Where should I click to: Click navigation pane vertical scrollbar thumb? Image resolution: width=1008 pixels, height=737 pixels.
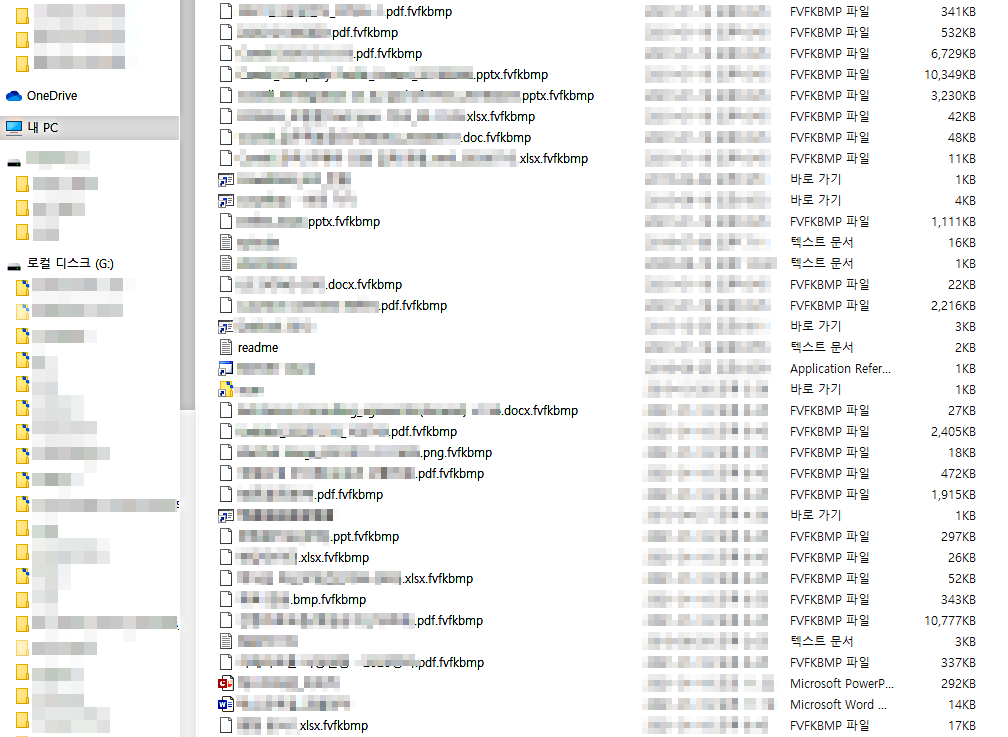187,205
